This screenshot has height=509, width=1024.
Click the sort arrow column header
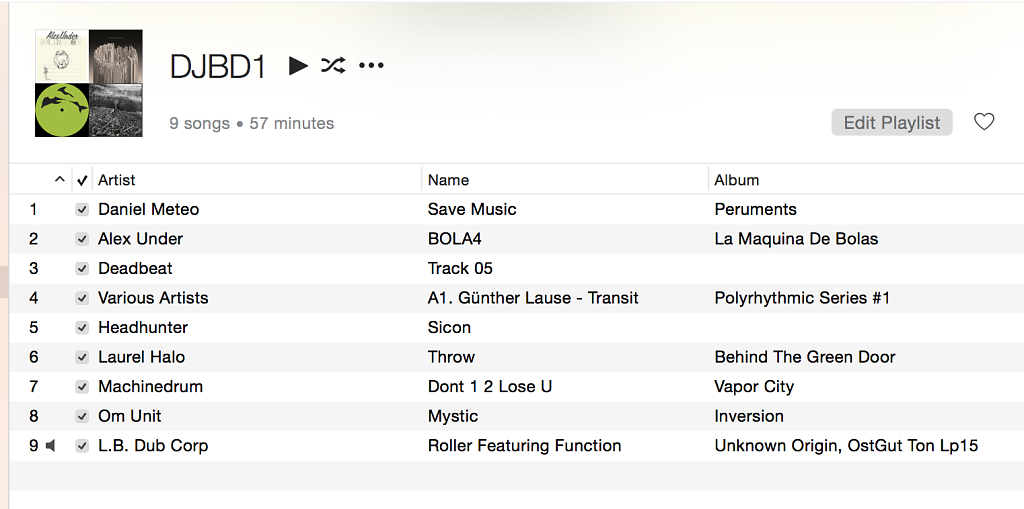[x=59, y=180]
